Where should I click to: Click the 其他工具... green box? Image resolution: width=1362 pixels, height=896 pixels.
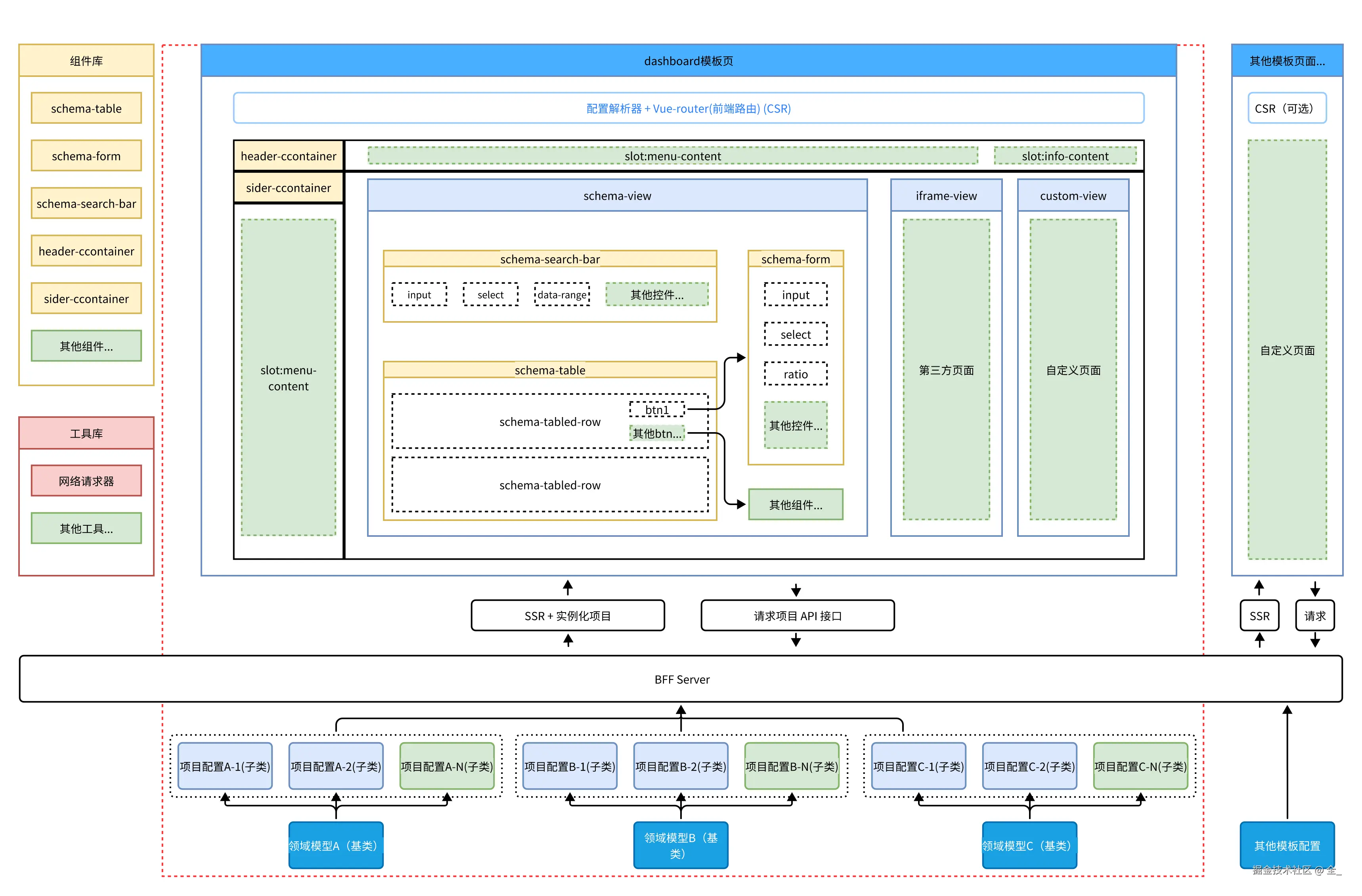click(86, 528)
